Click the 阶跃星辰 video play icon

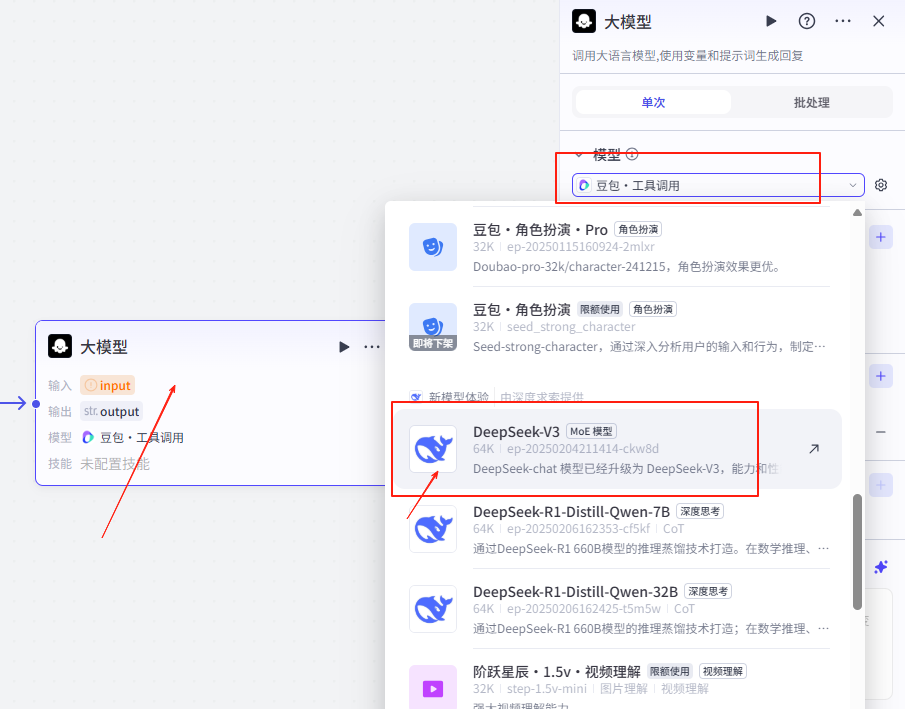[433, 688]
